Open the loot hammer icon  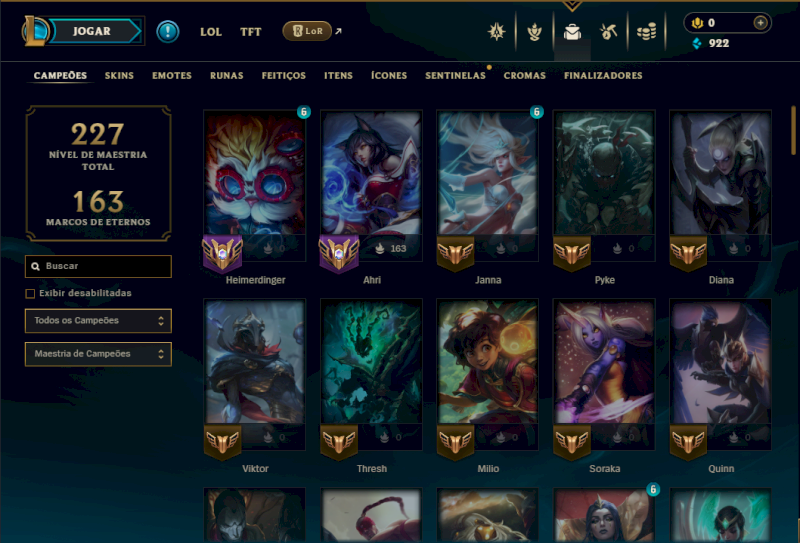609,32
